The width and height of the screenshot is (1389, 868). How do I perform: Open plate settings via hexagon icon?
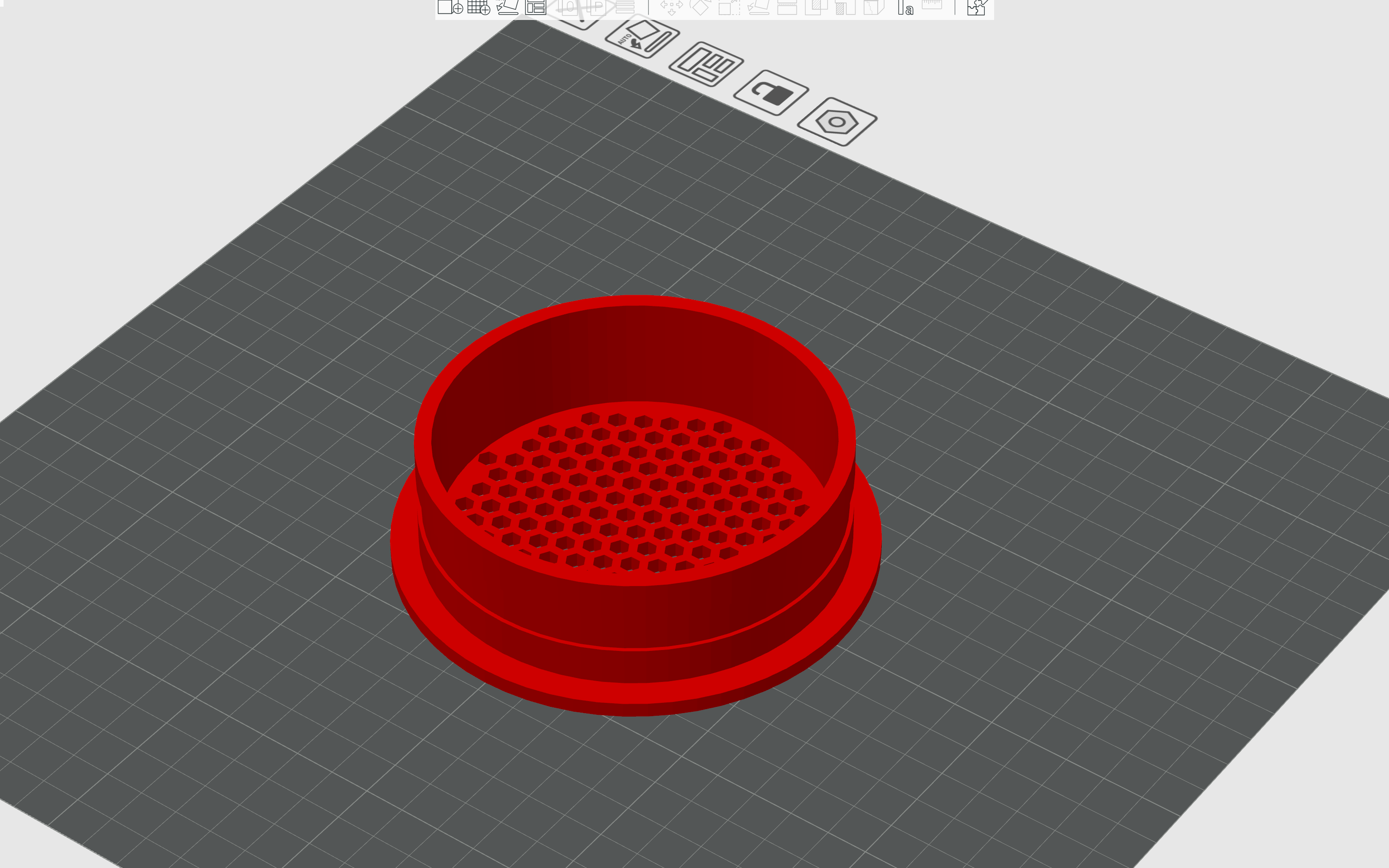coord(836,122)
